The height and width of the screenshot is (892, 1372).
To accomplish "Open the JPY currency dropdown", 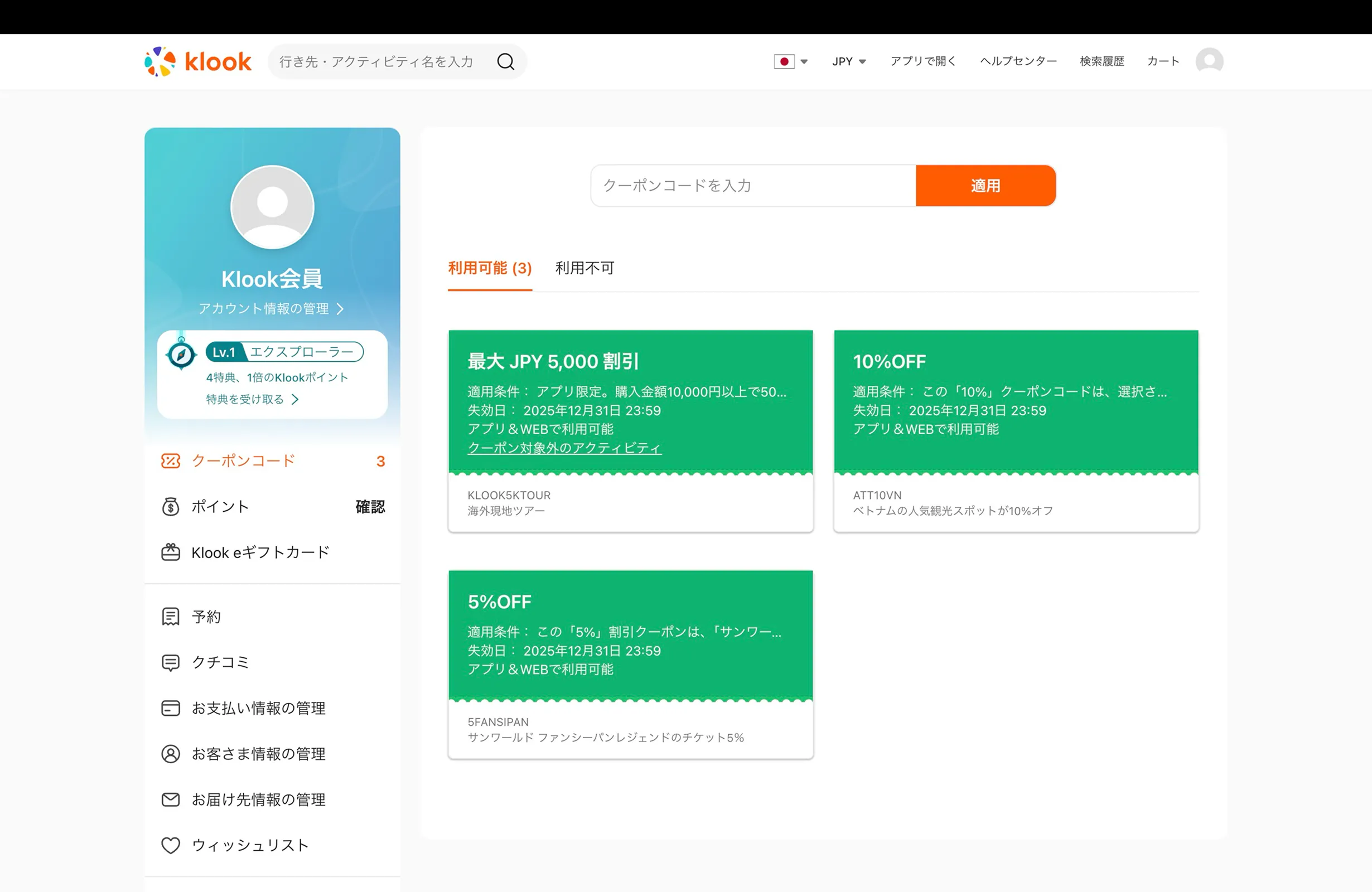I will click(x=849, y=61).
